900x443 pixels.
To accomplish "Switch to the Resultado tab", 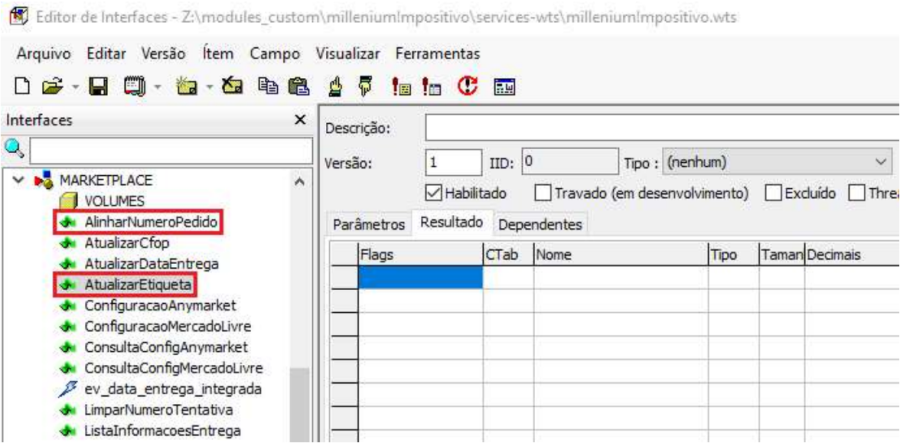I will [x=451, y=223].
